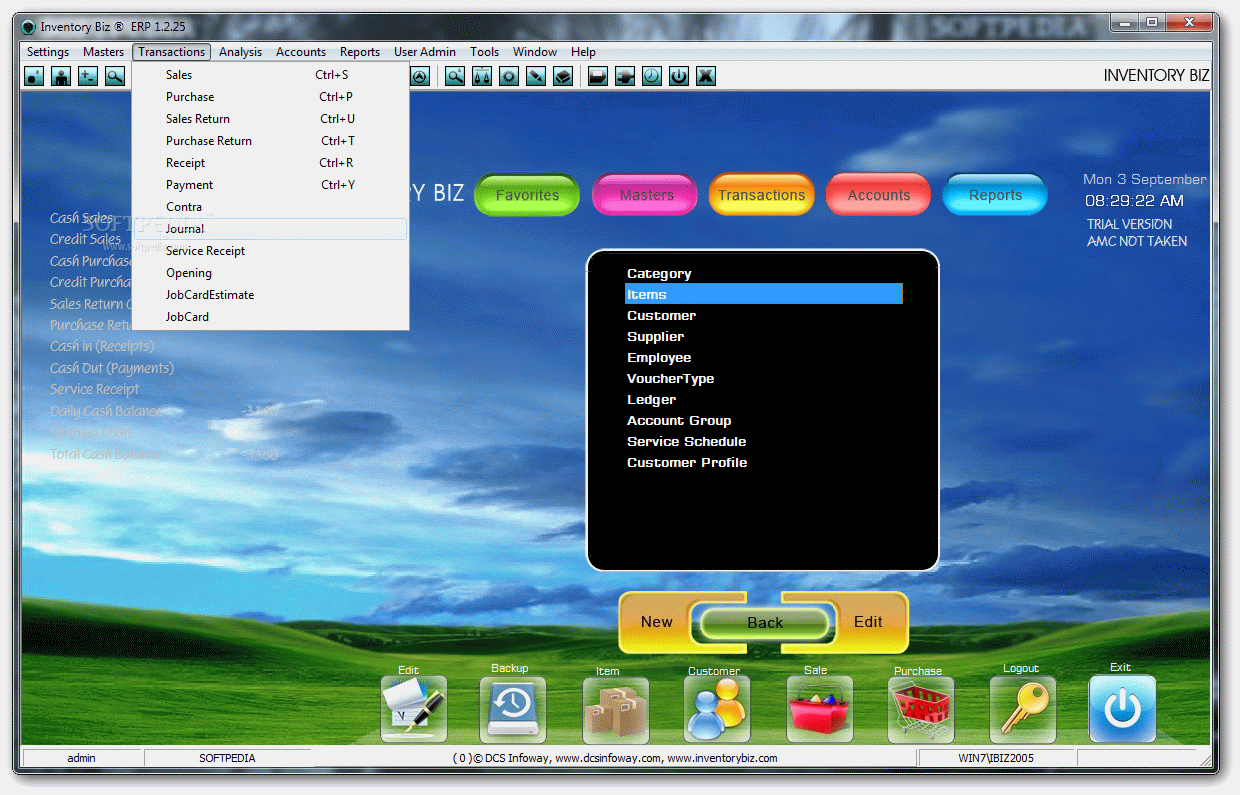Open the Reports menu in menu bar

pos(360,52)
